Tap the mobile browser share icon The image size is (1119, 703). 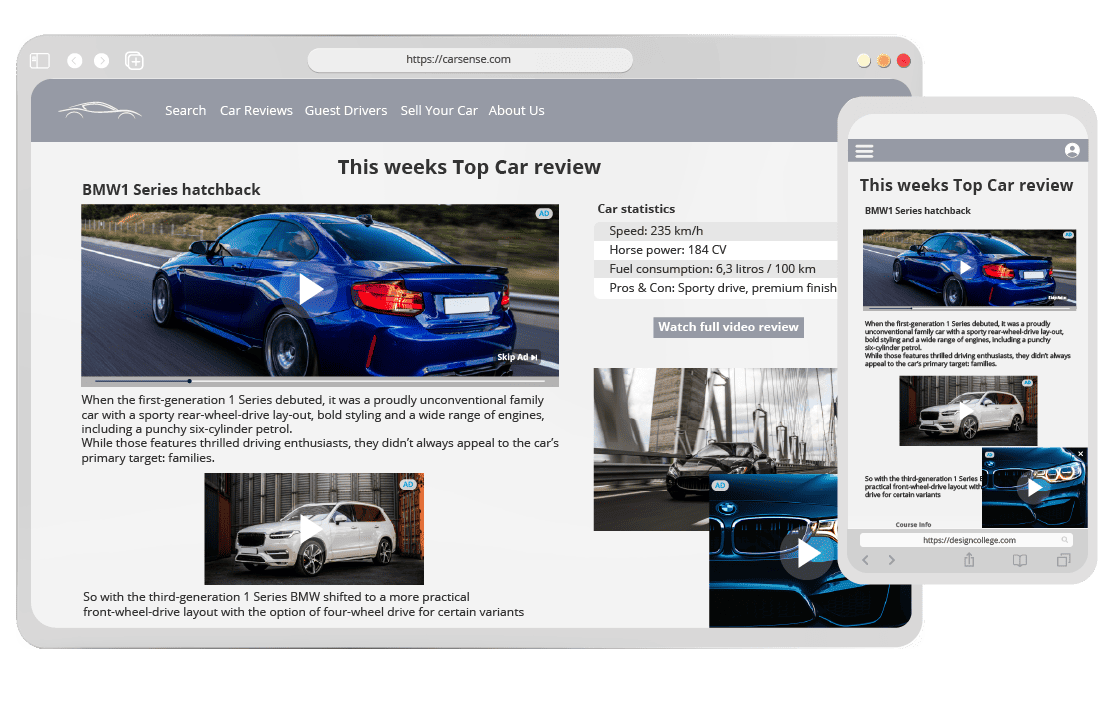tap(968, 560)
